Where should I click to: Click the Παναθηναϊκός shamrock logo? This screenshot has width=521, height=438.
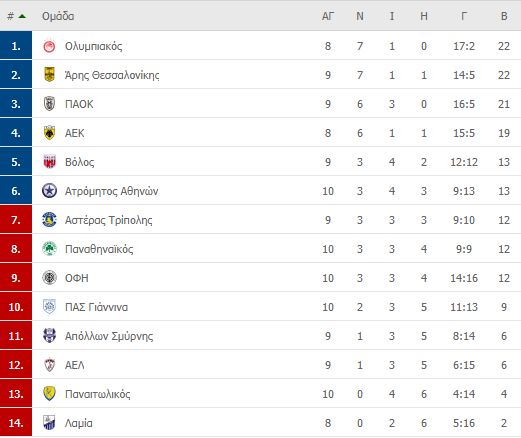point(49,249)
